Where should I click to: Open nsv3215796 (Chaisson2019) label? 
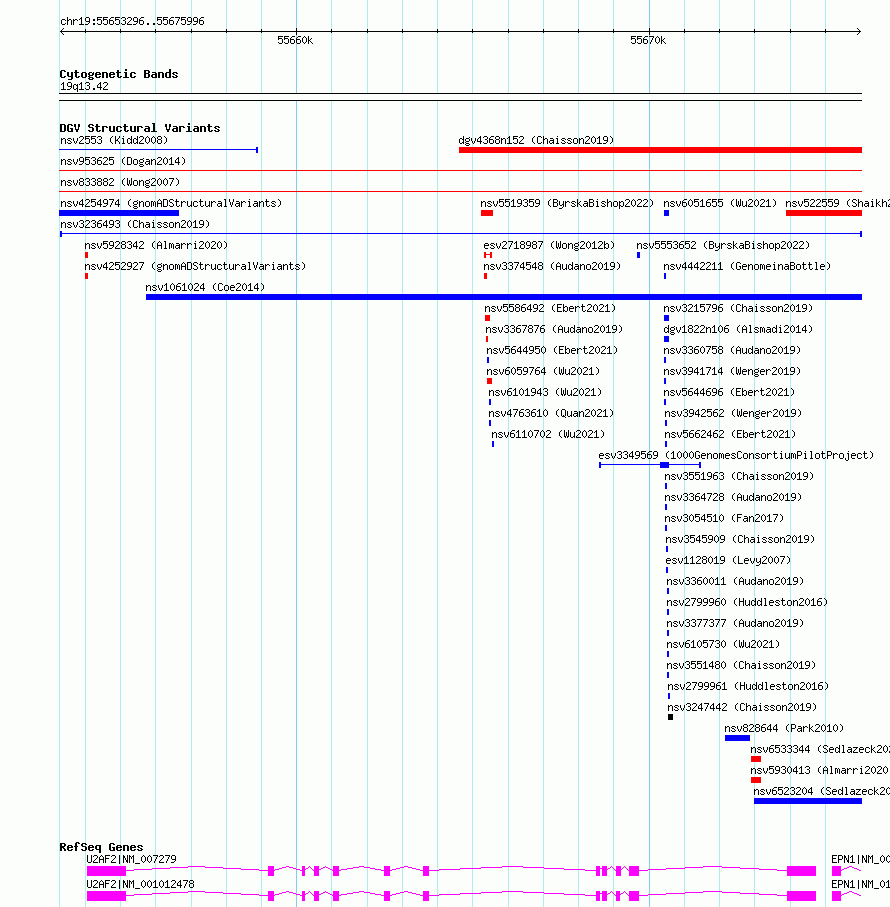click(x=738, y=308)
